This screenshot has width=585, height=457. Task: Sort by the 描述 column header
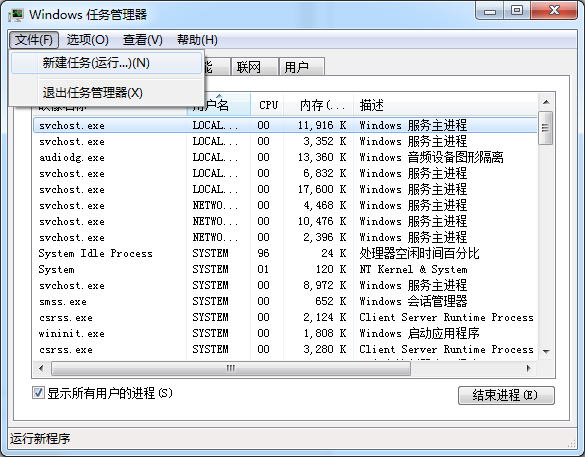445,105
